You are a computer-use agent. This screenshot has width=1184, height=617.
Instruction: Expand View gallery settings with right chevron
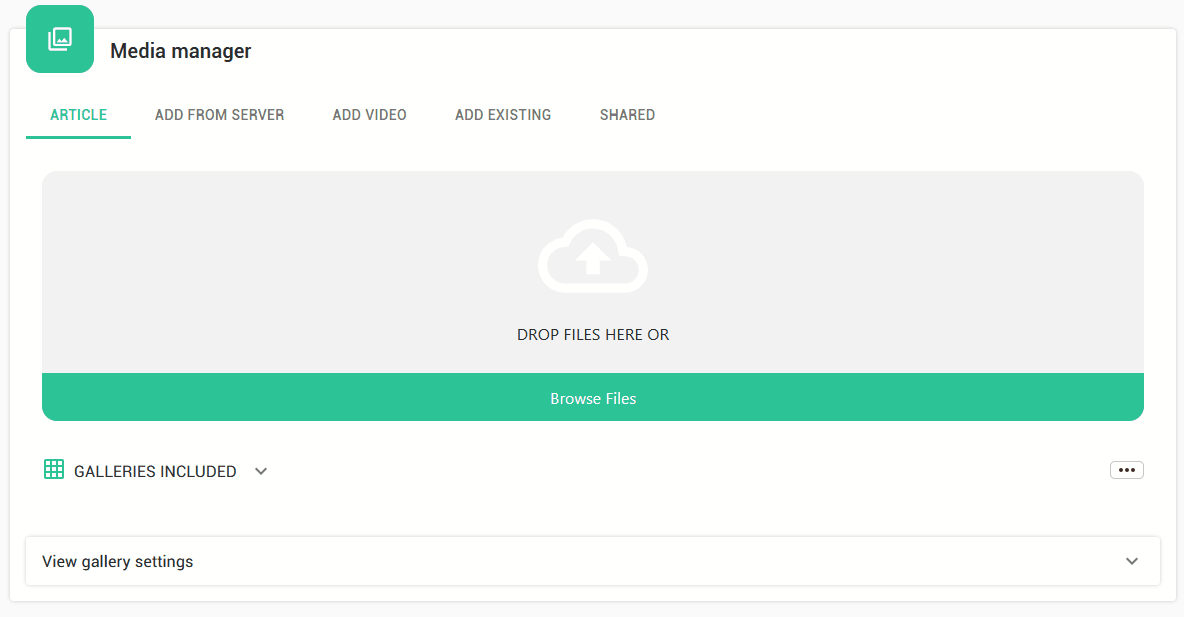1131,561
